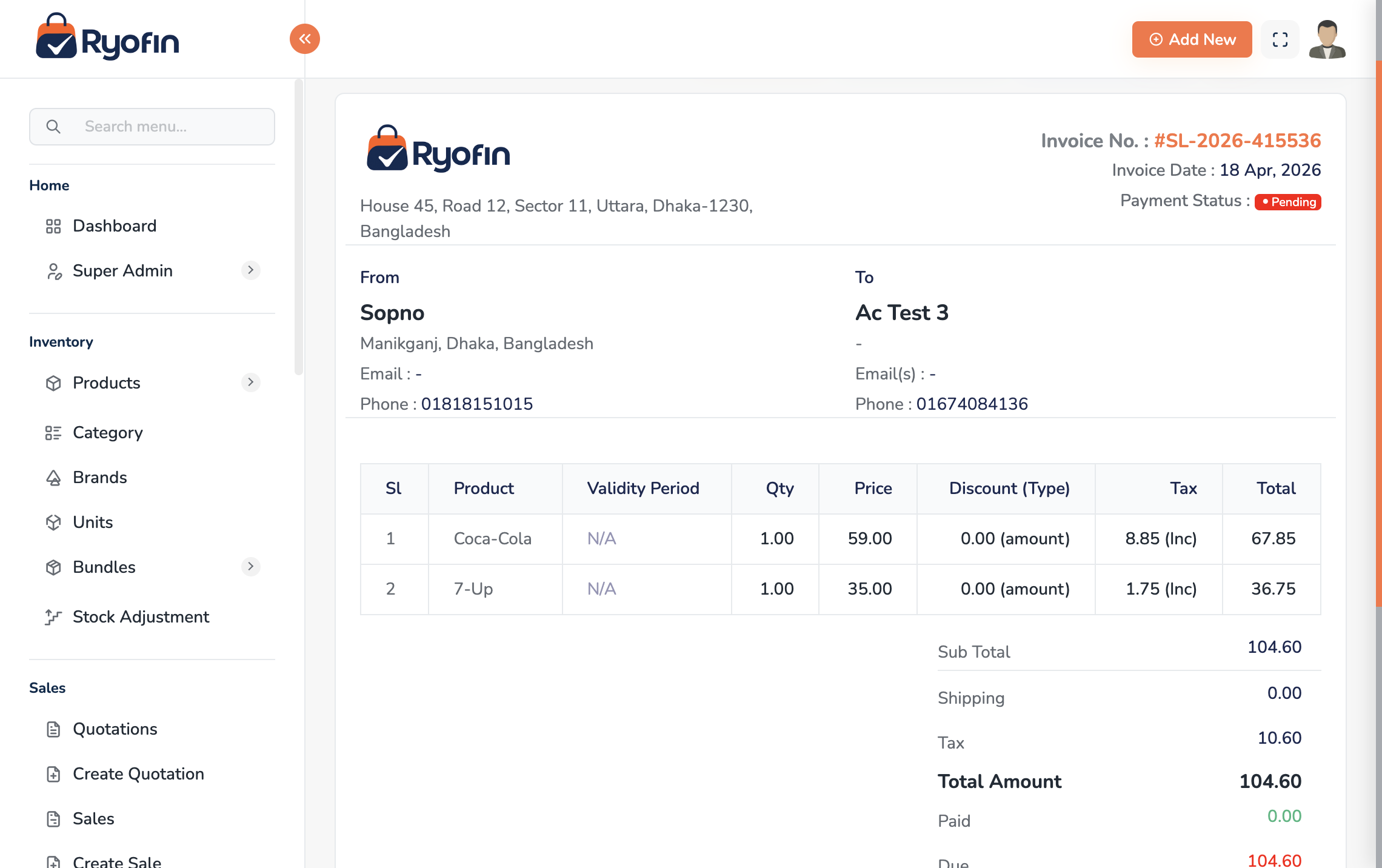The image size is (1382, 868).
Task: Click the Quotations document icon
Action: 53,729
